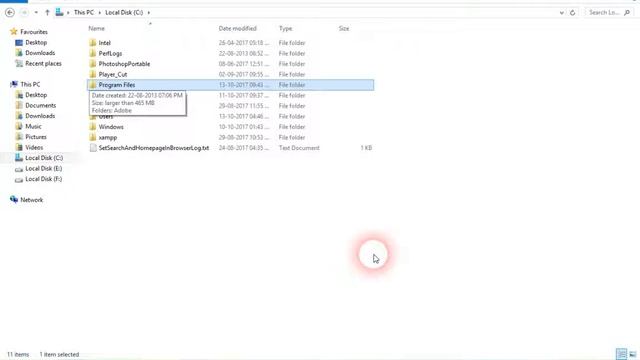Click the text document icon of SetSearchAndHomepageInBrowserLog.txt

tap(93, 148)
